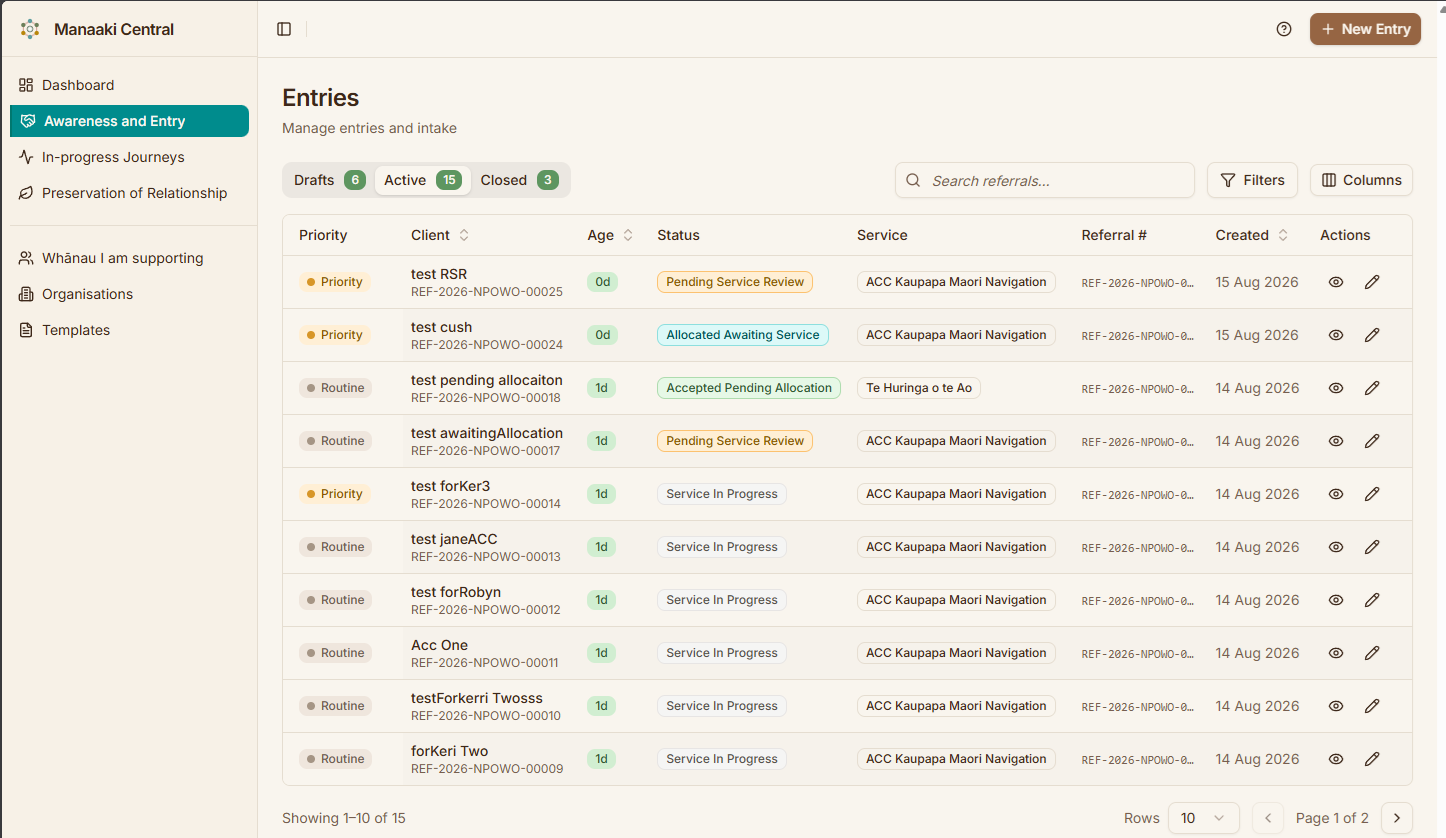
Task: Toggle the sidebar collapse icon
Action: pyautogui.click(x=284, y=29)
